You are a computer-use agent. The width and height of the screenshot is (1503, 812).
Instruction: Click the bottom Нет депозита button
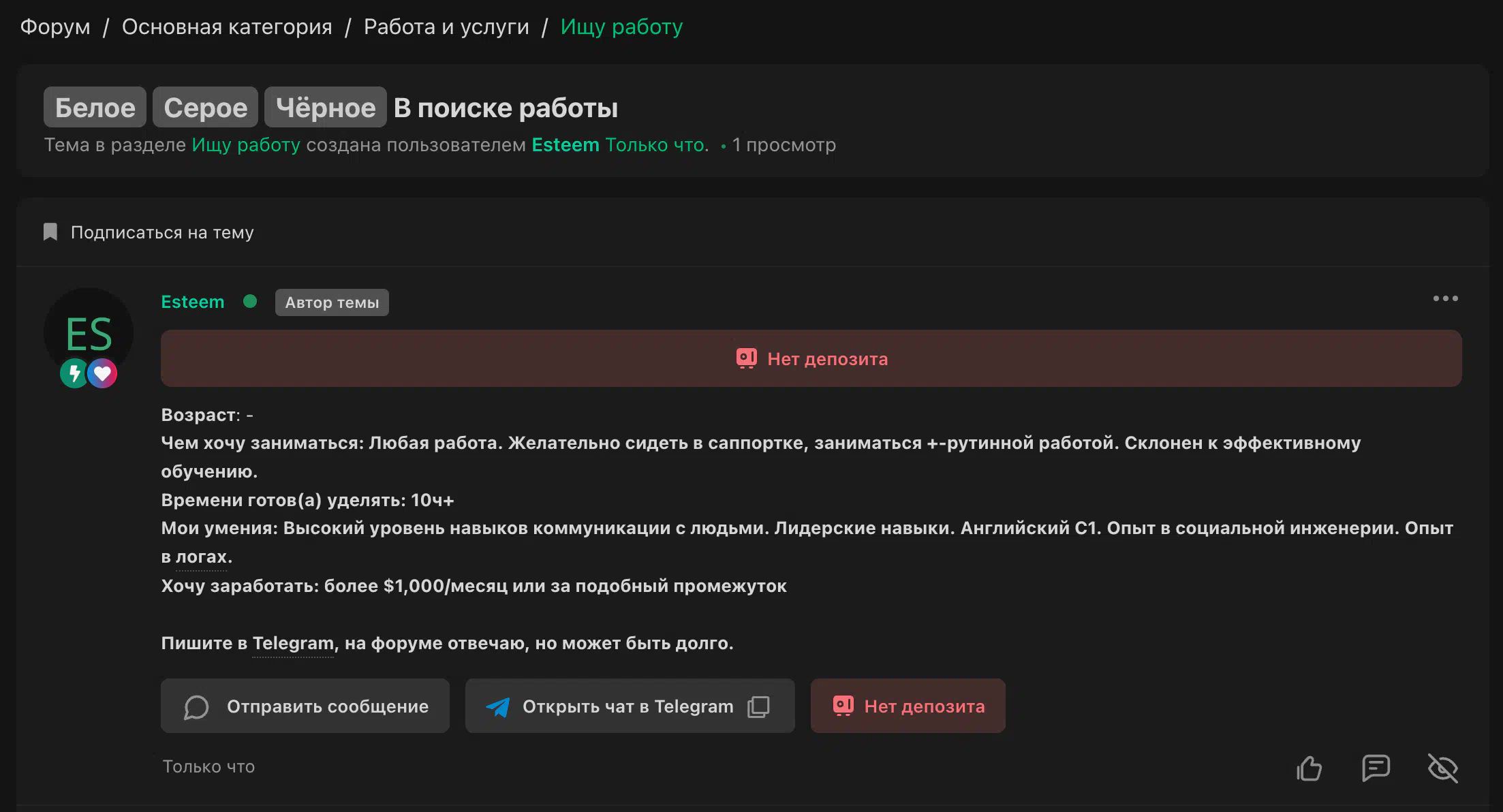908,706
